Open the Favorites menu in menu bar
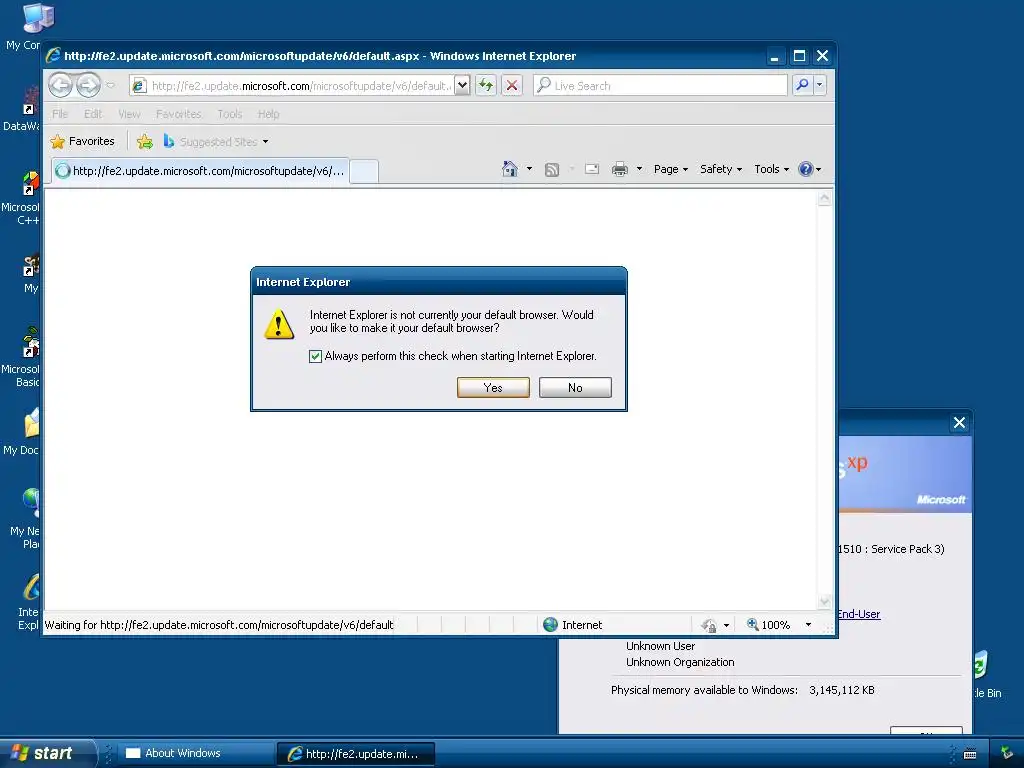The image size is (1024, 768). click(x=178, y=114)
